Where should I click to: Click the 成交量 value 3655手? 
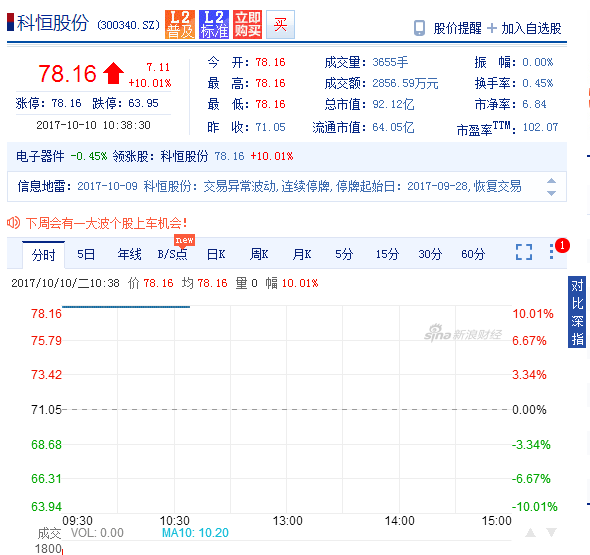pos(390,62)
